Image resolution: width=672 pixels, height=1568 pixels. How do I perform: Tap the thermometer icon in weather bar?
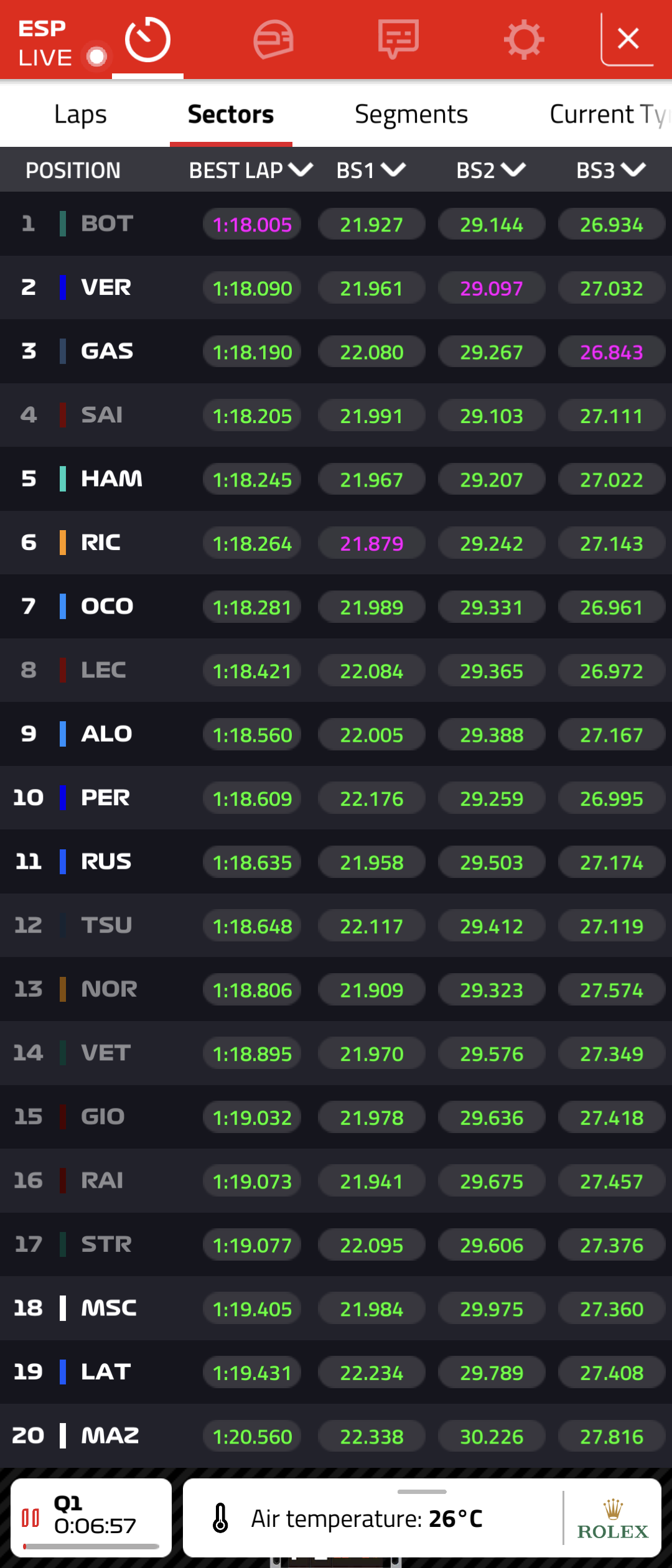pyautogui.click(x=220, y=1518)
